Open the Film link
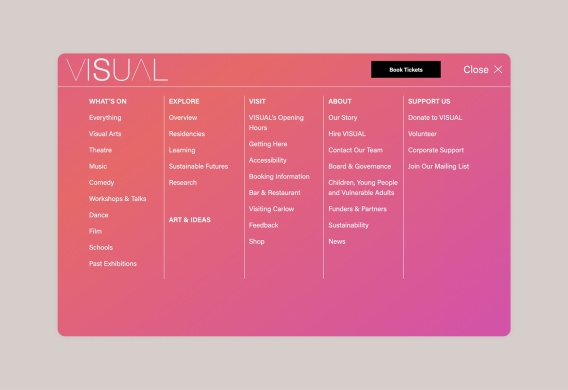The width and height of the screenshot is (568, 390). coord(95,231)
